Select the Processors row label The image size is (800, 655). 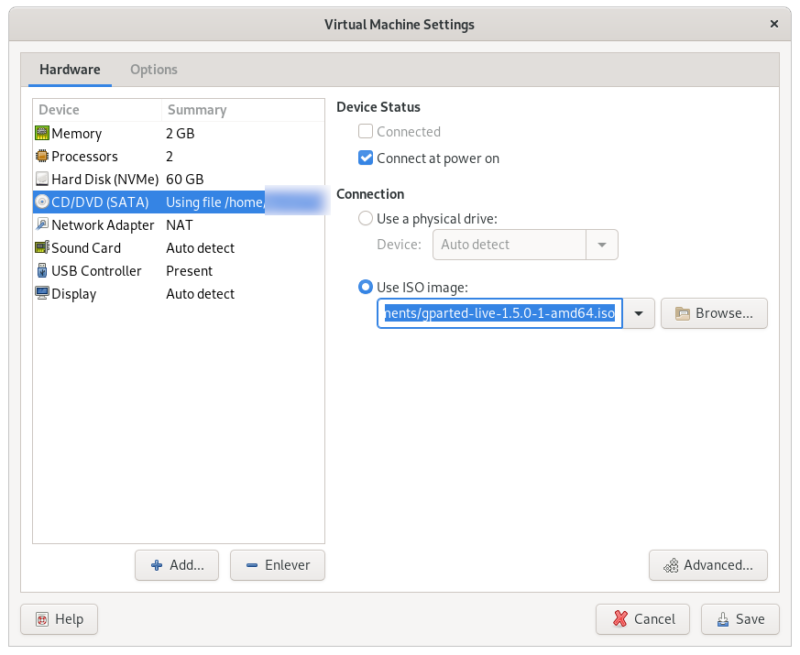pos(85,156)
